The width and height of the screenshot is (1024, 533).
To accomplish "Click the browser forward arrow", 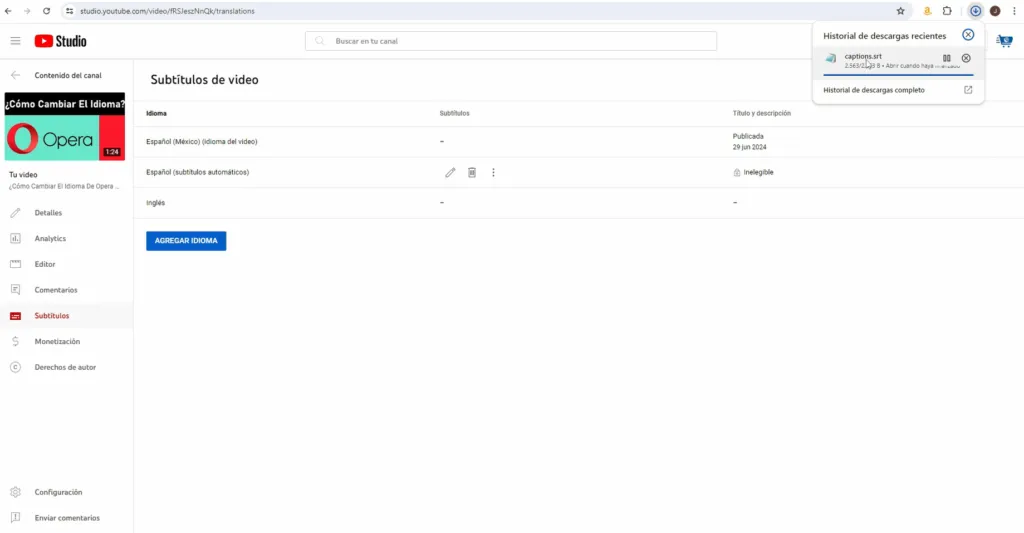I will [27, 11].
